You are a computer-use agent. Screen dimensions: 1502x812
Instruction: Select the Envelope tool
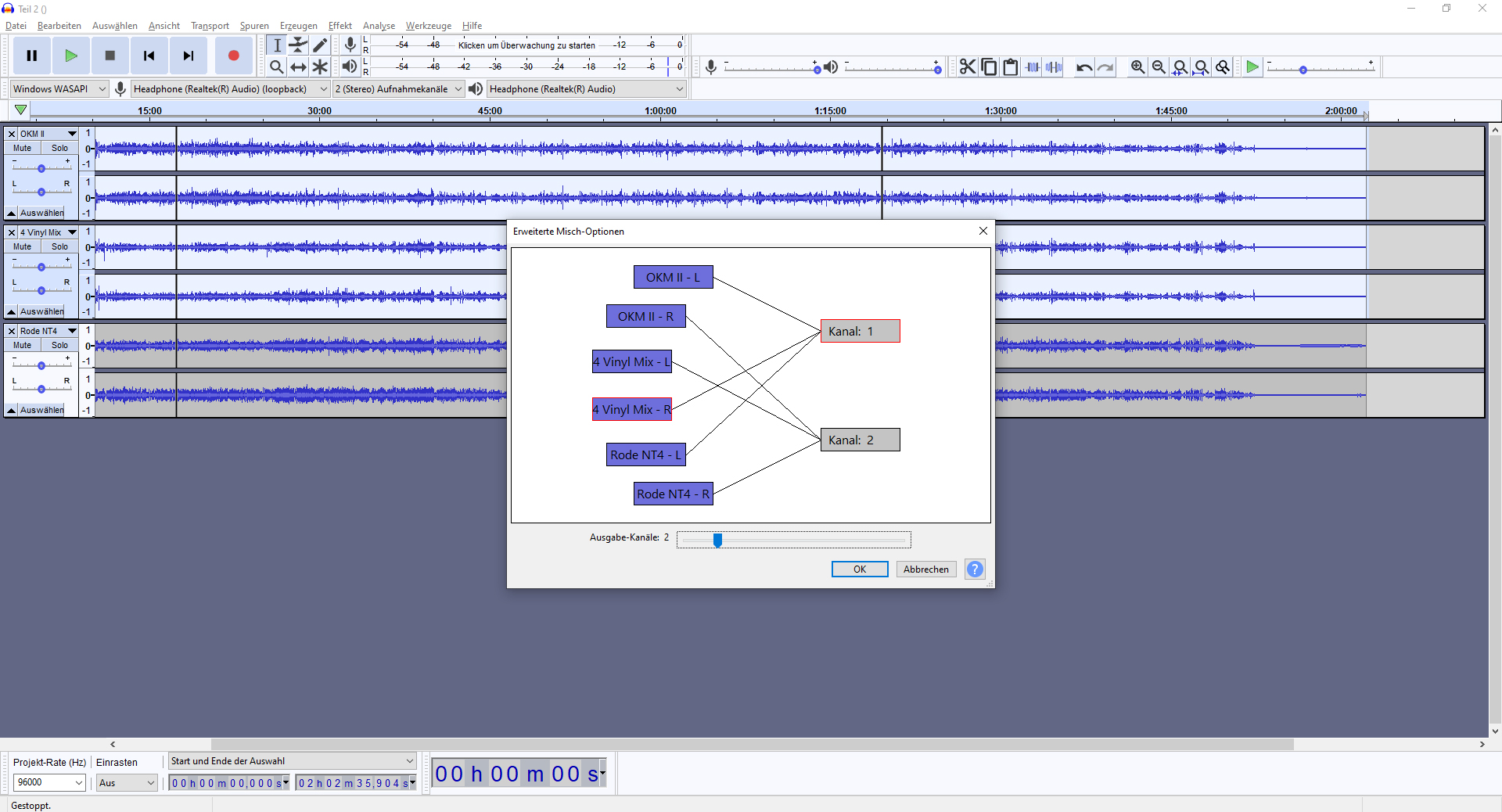tap(298, 45)
